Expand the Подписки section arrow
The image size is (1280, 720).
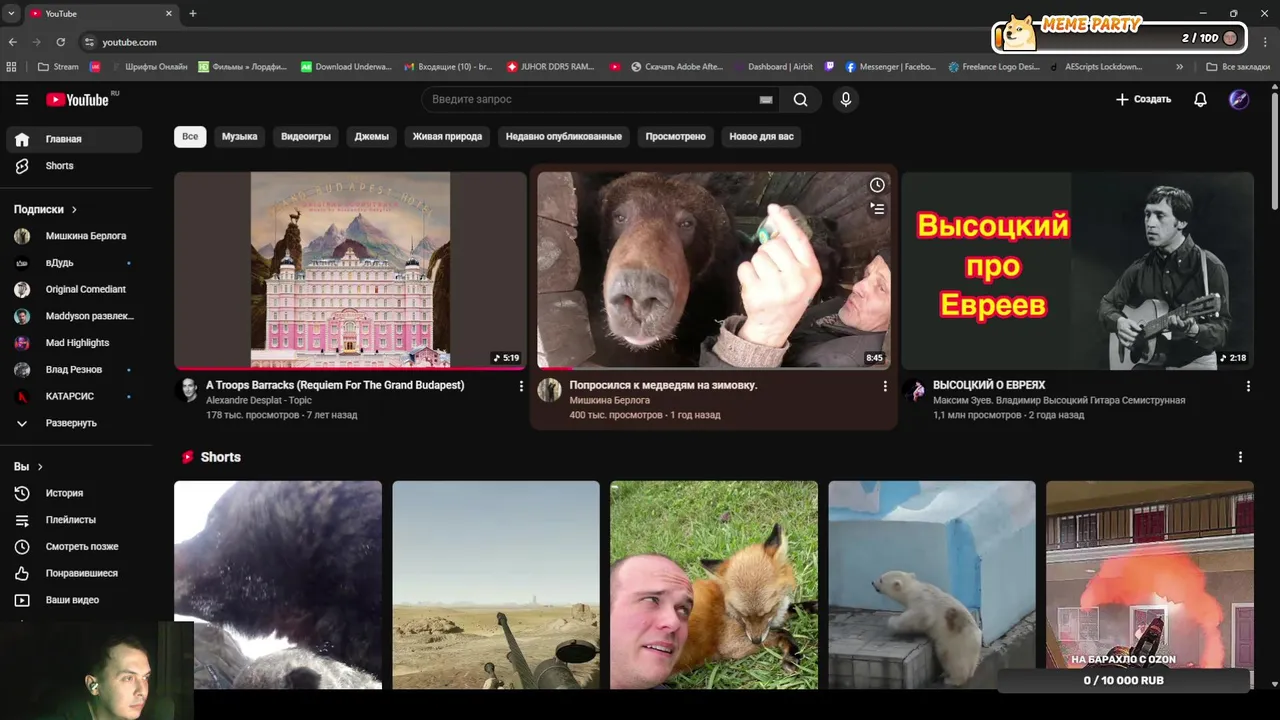74,209
